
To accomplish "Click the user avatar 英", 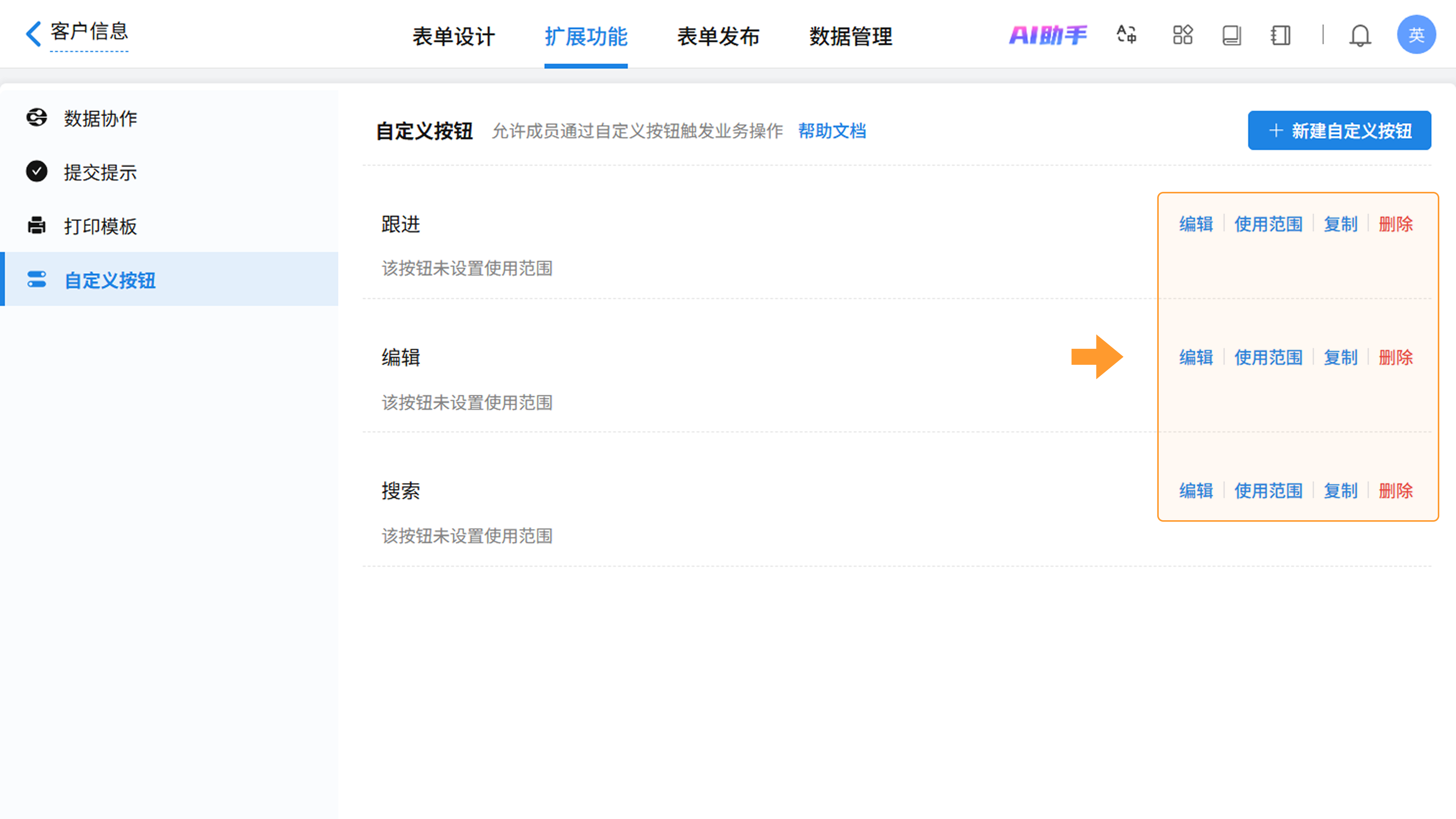I will [1416, 35].
